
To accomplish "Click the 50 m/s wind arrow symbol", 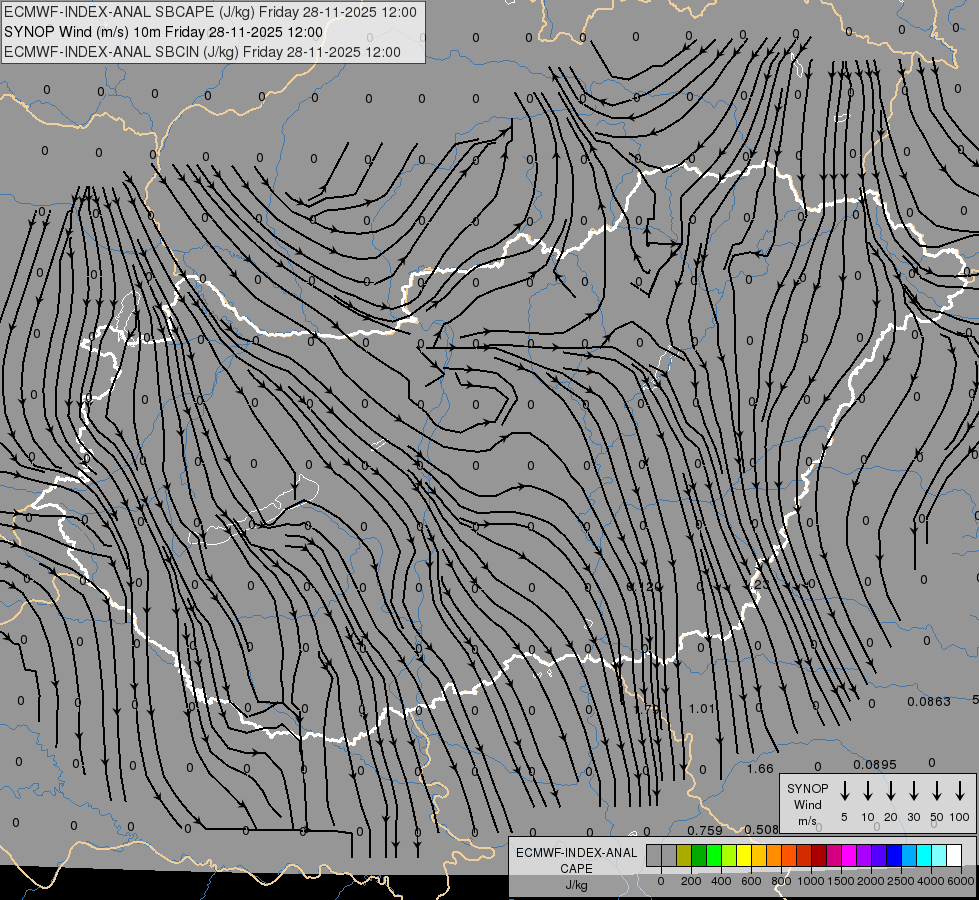I will (937, 791).
